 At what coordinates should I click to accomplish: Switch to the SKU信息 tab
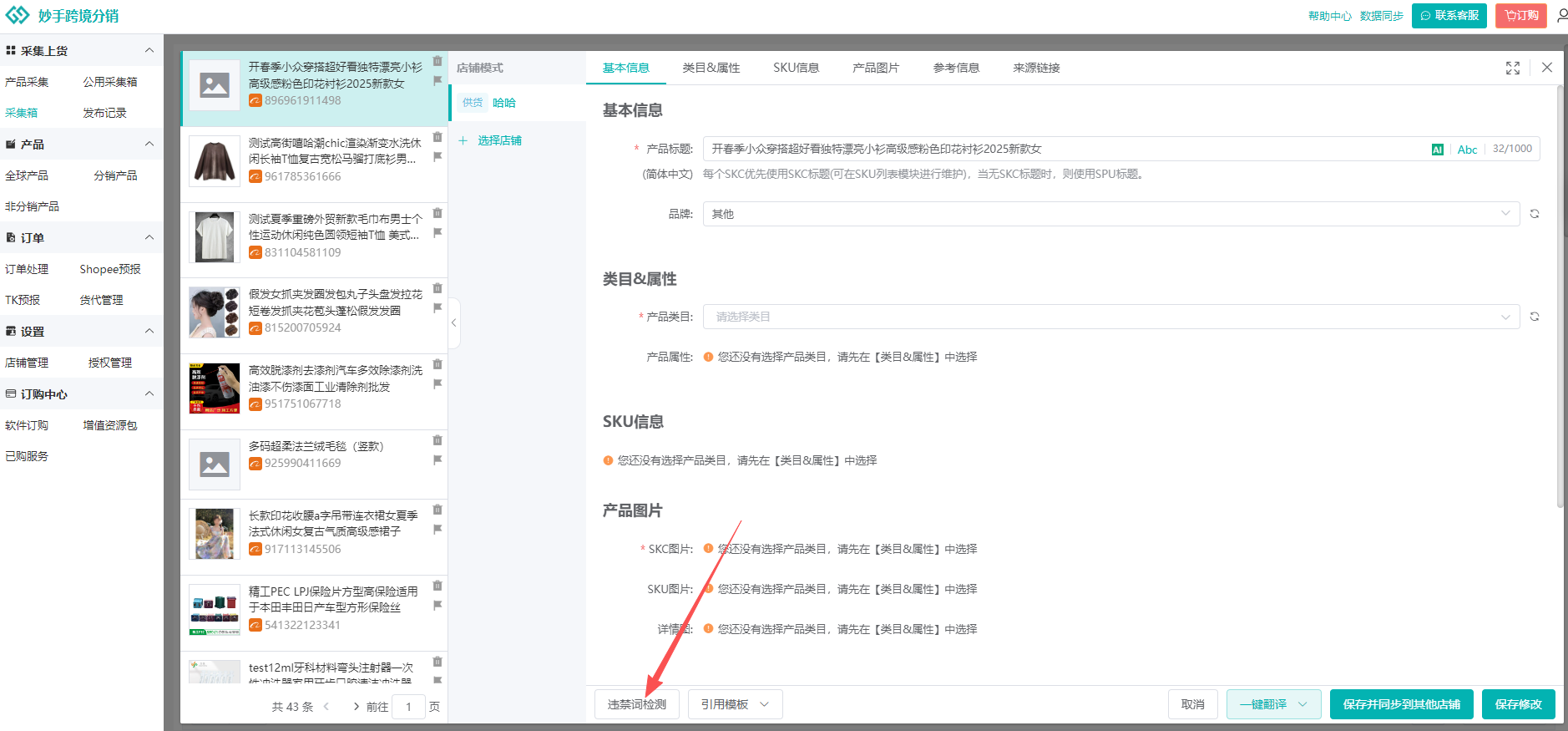pos(796,68)
